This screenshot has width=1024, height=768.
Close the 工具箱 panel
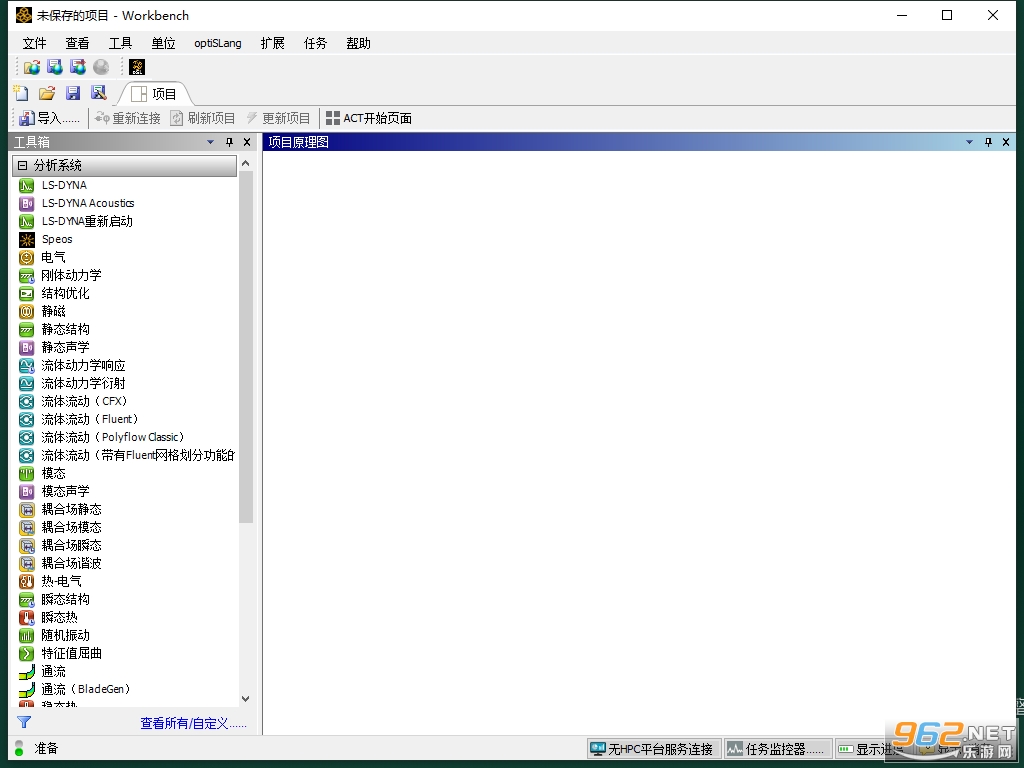coord(247,142)
